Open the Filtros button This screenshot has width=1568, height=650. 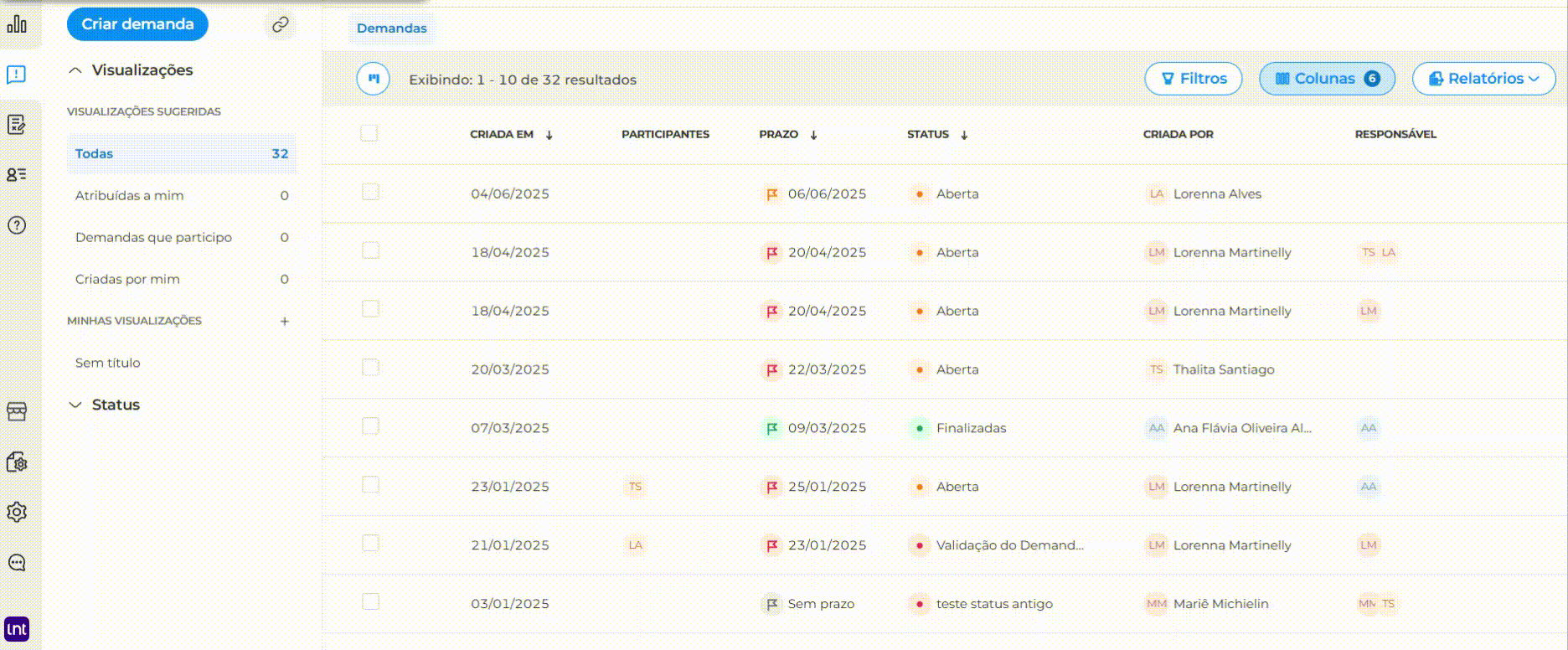[1193, 79]
